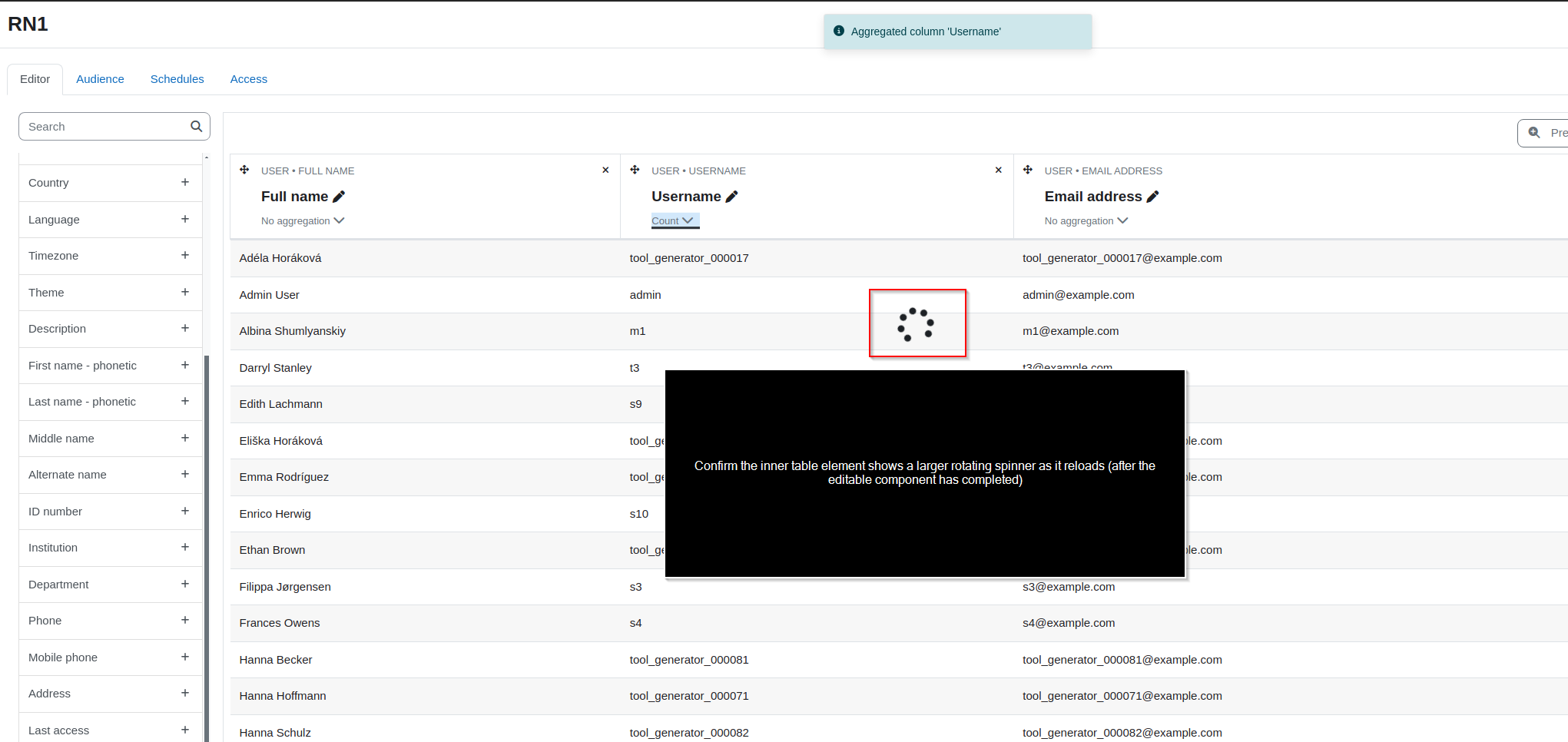
Task: Click the Emma Rodríguez name cell
Action: click(x=283, y=477)
